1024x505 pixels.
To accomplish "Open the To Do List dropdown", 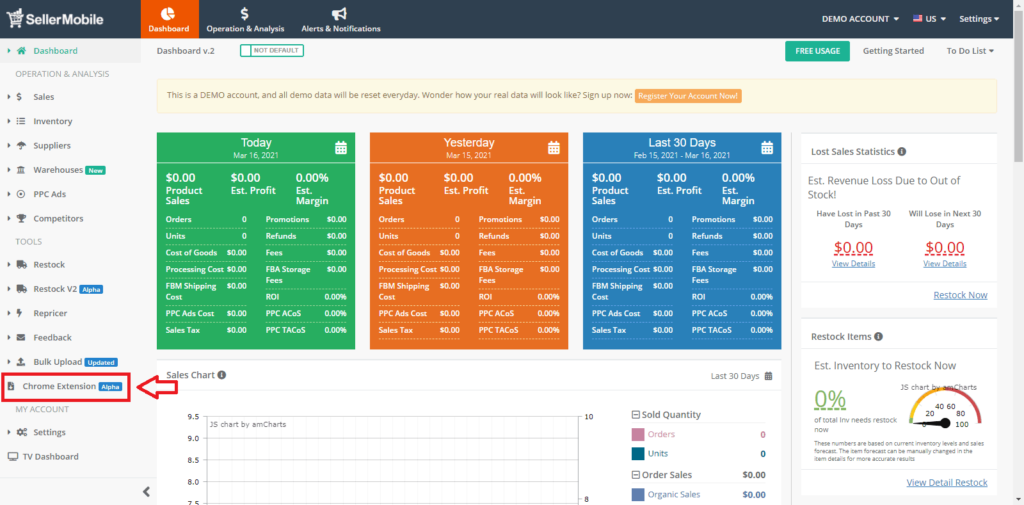I will (x=970, y=51).
